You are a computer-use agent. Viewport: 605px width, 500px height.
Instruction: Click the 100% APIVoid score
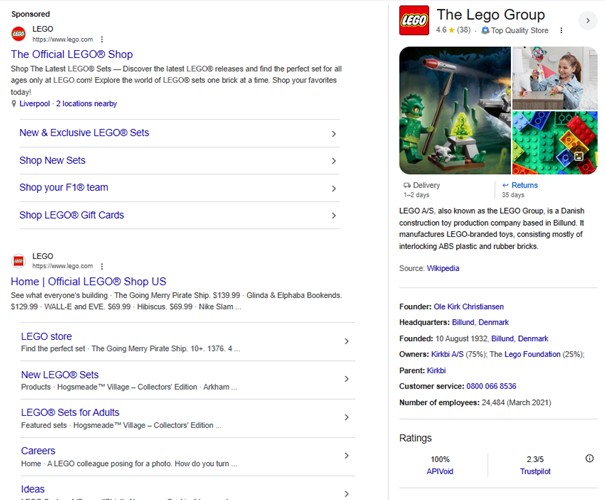pos(440,459)
